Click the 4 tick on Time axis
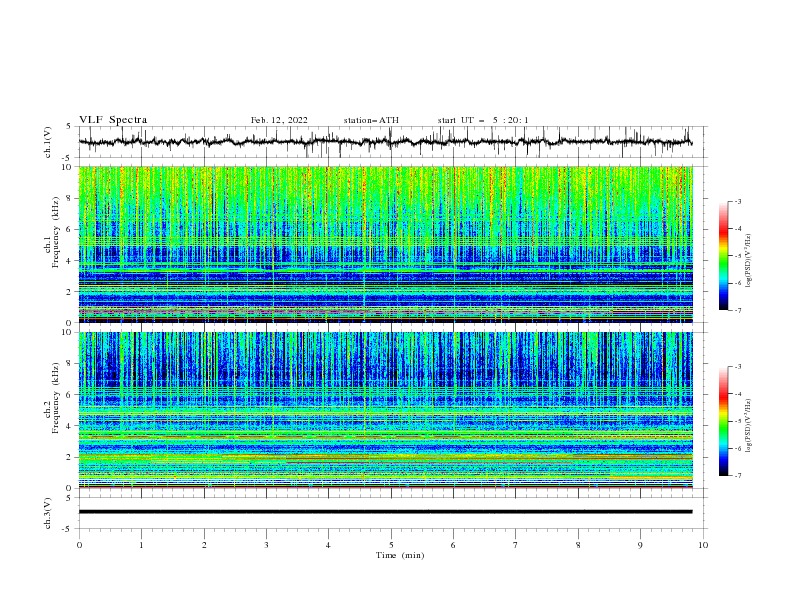Image resolution: width=792 pixels, height=612 pixels. 328,545
